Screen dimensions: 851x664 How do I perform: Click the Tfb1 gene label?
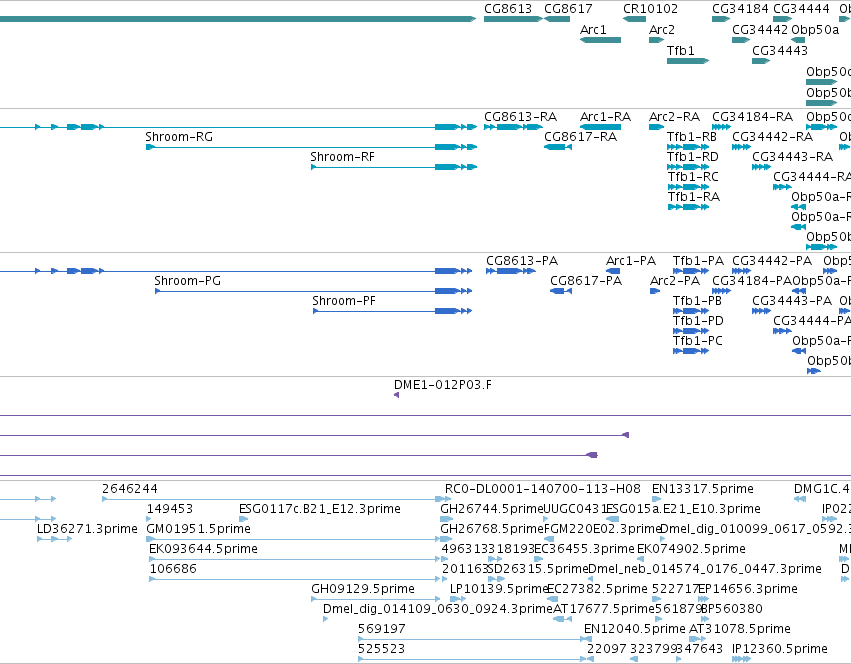(681, 51)
